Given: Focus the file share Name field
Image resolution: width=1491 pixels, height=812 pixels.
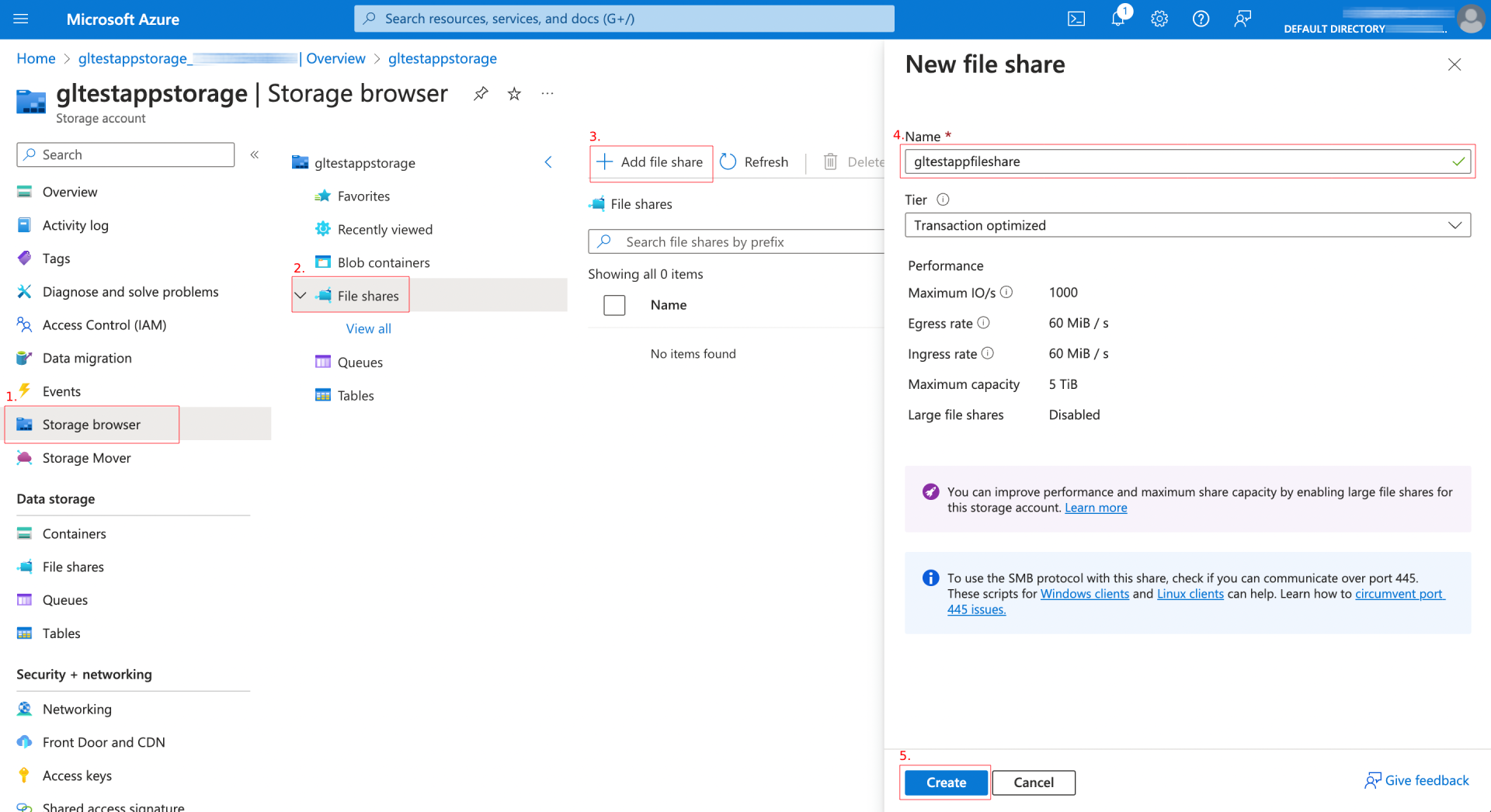Looking at the screenshot, I should pyautogui.click(x=1187, y=161).
